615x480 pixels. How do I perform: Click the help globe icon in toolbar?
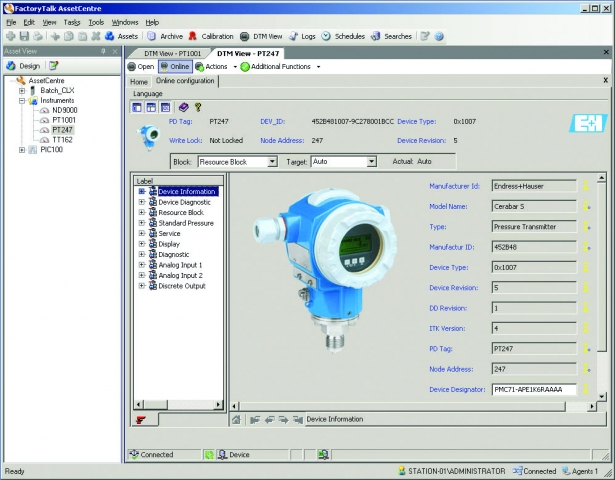(439, 36)
